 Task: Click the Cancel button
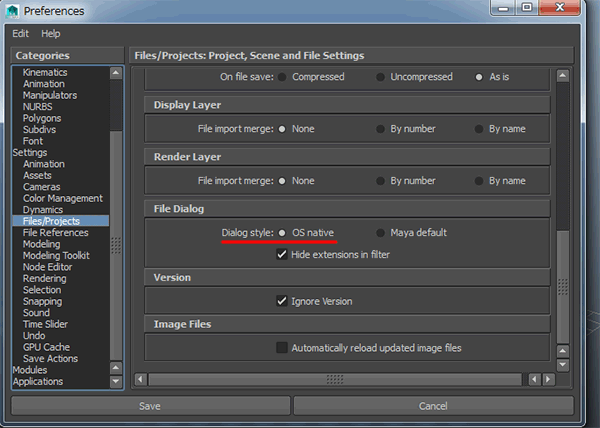point(432,406)
